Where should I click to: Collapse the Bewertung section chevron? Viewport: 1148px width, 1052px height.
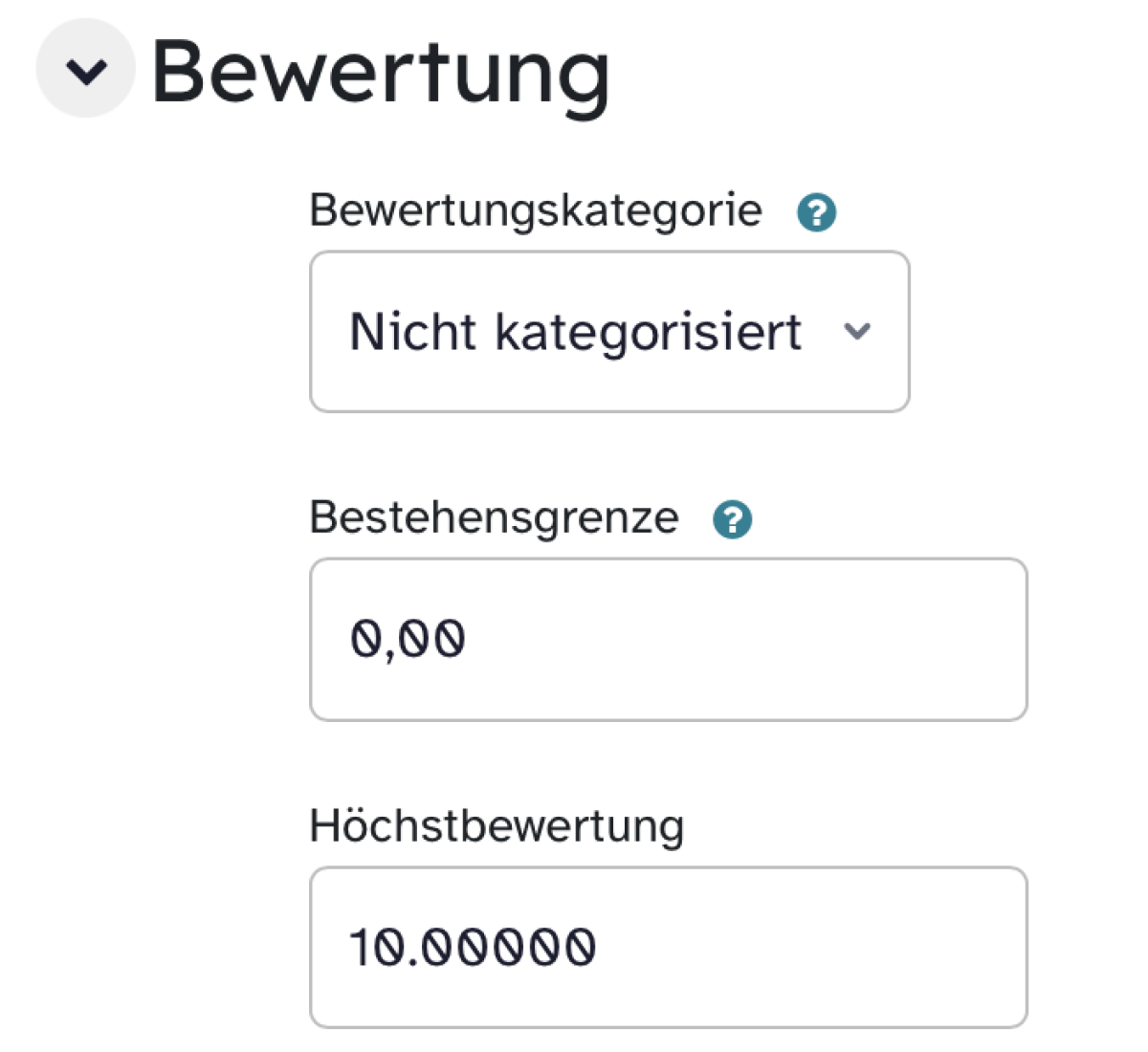(86, 69)
